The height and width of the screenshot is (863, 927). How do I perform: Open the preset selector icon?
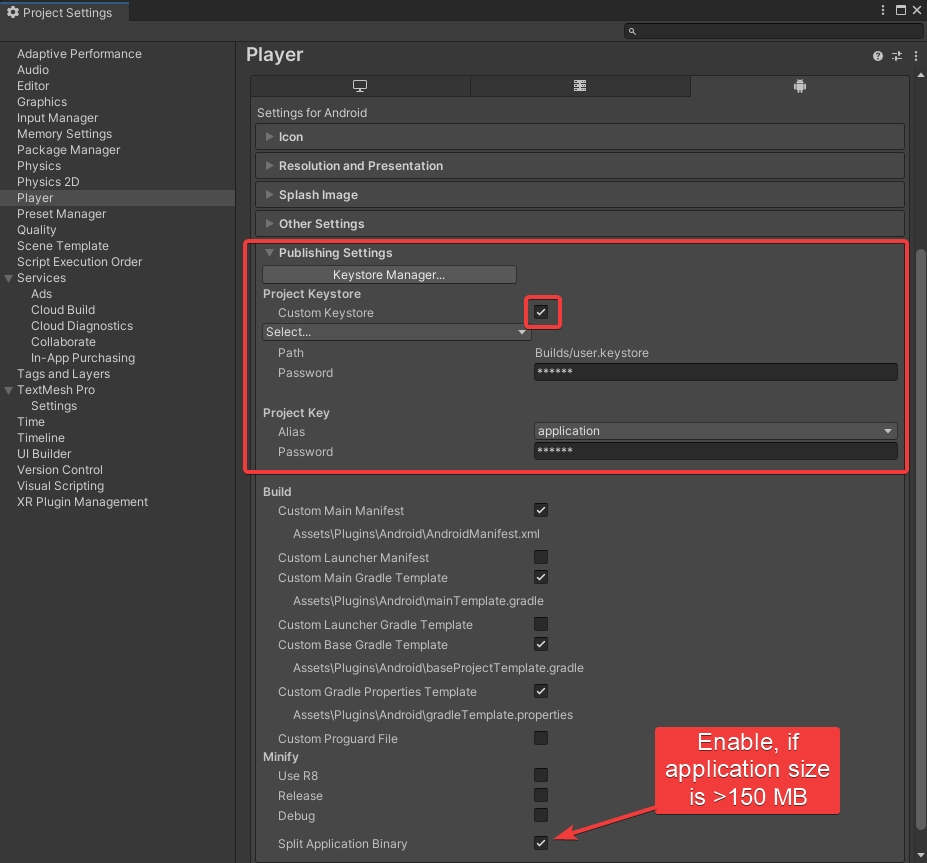tap(896, 56)
